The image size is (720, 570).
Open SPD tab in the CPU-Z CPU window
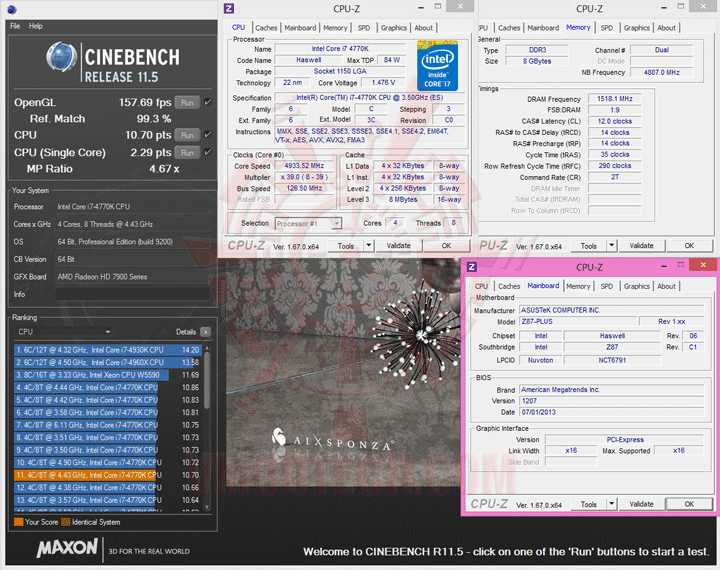point(364,28)
